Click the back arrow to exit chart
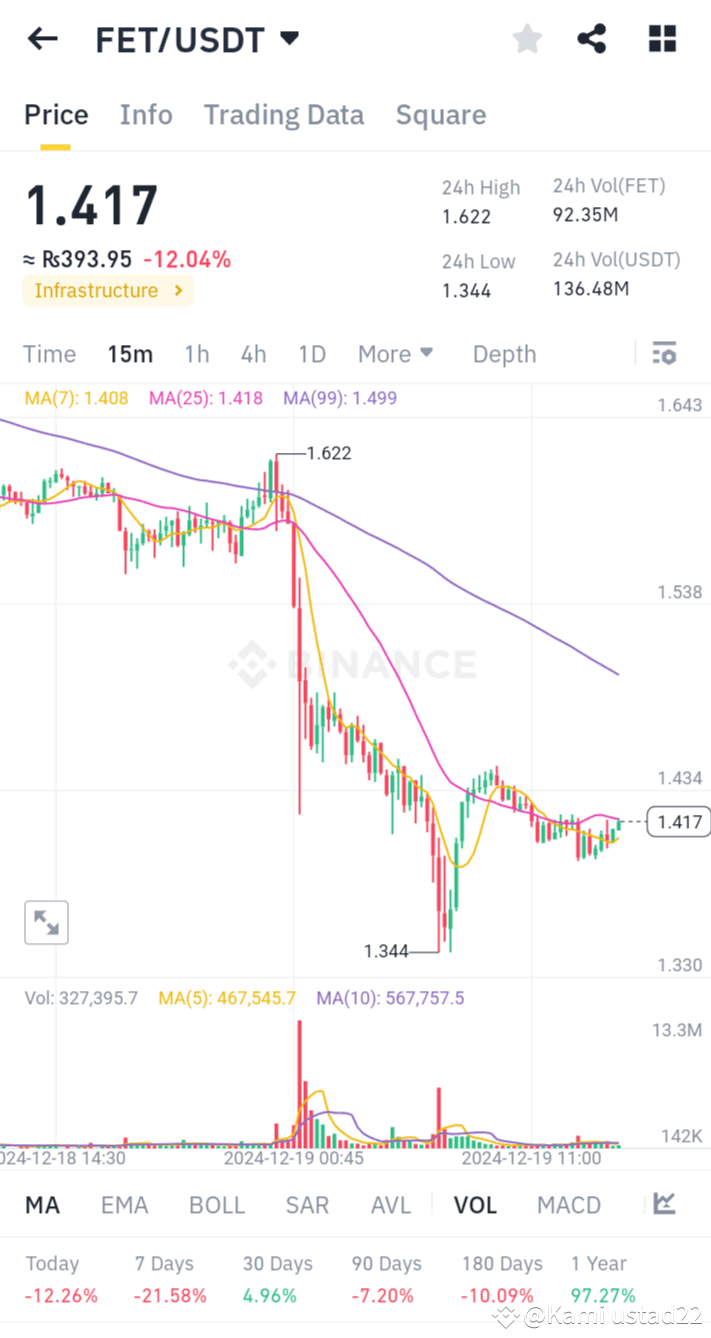 coord(40,38)
